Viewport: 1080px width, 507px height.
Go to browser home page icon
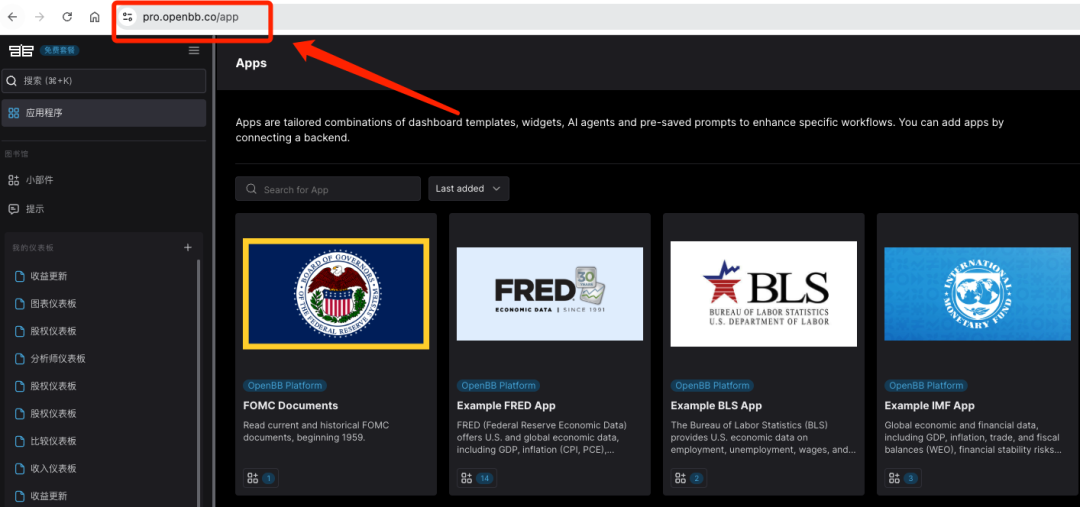pos(94,17)
